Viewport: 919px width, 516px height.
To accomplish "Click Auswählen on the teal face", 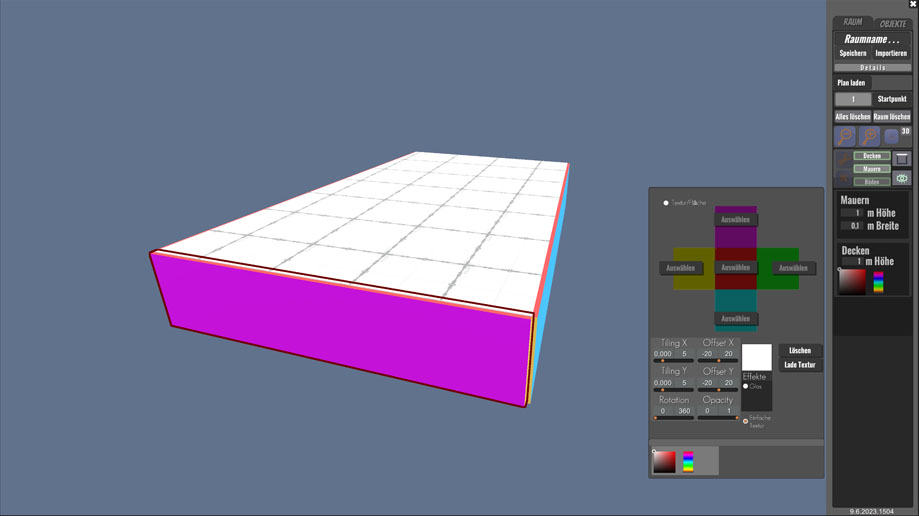I will tap(736, 318).
